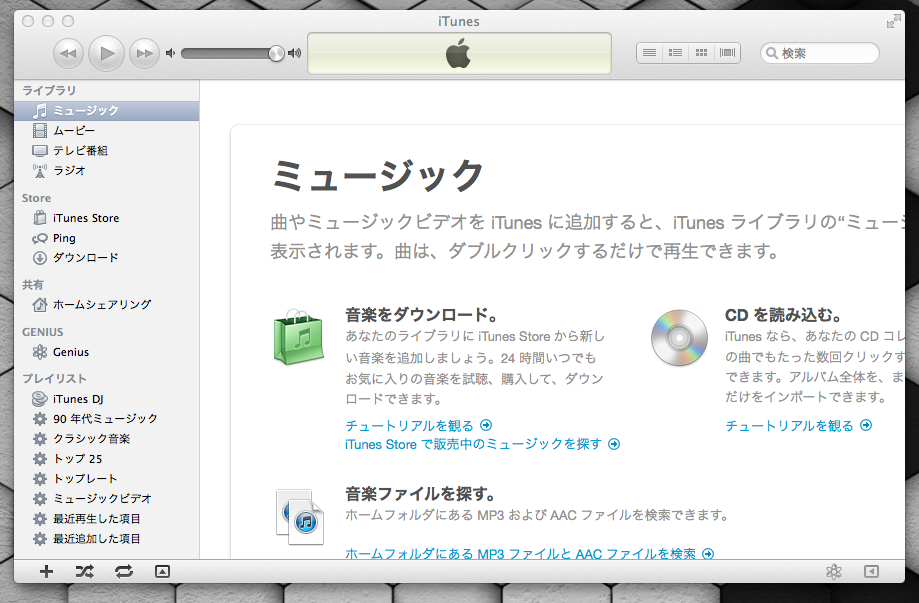Click the 音楽をダウンロード。 heading
This screenshot has width=919, height=603.
pos(421,315)
